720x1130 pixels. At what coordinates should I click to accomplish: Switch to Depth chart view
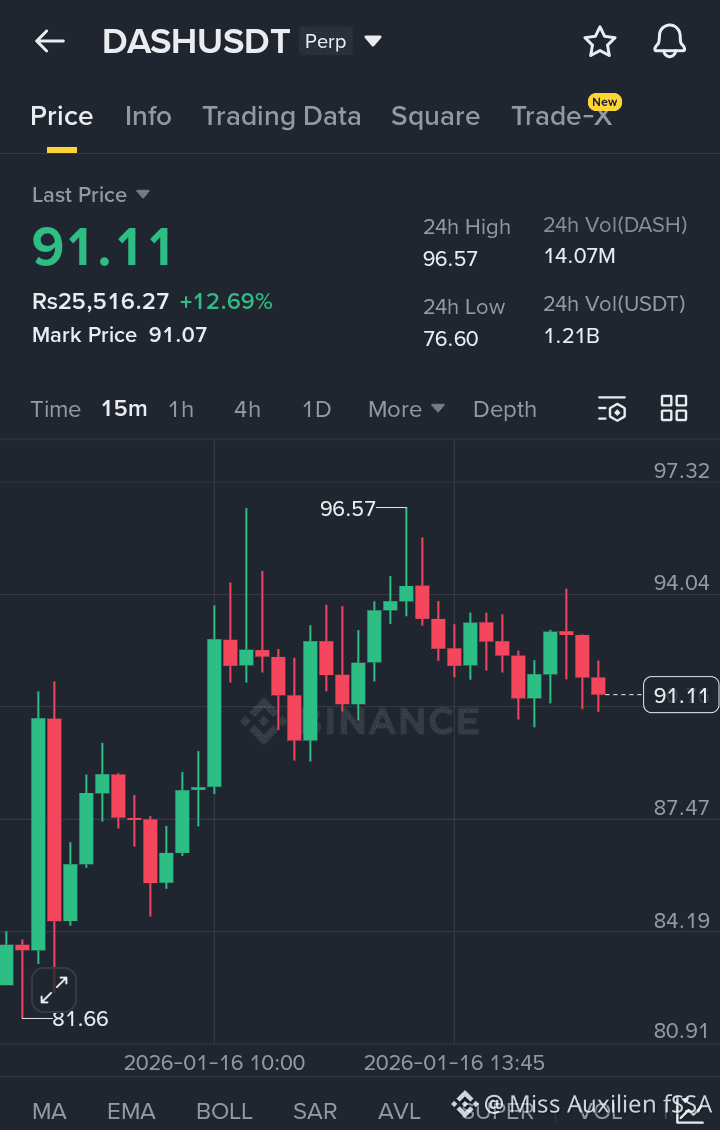(x=505, y=409)
